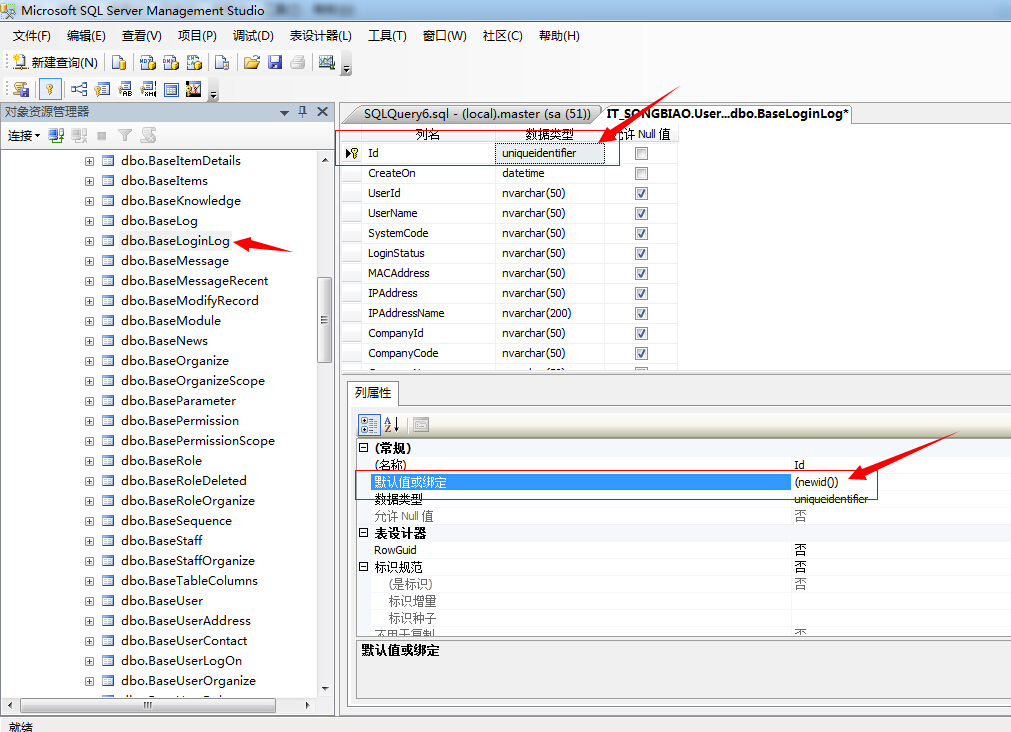Click the Connect Object Explorer icon

pos(57,135)
